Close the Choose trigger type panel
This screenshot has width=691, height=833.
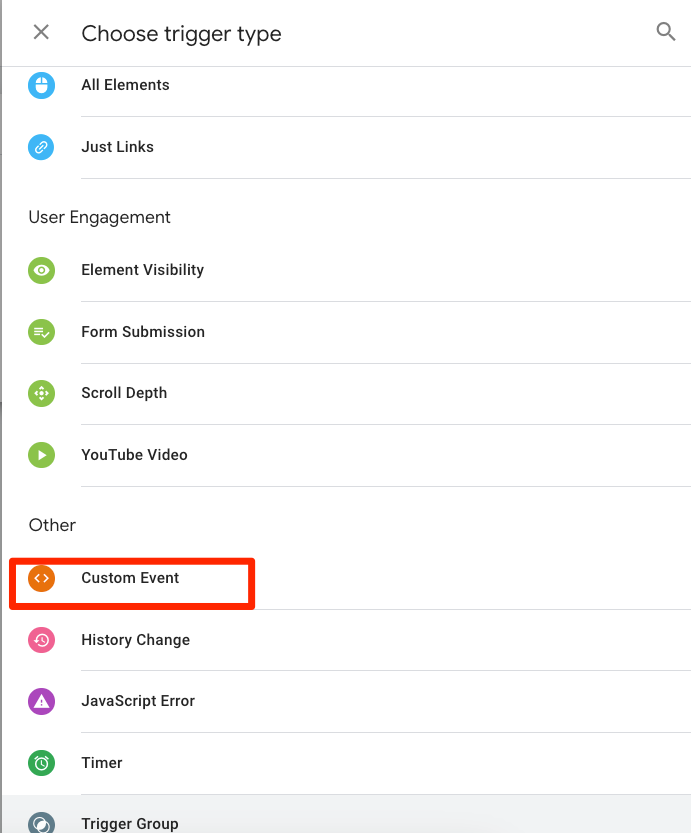point(41,32)
